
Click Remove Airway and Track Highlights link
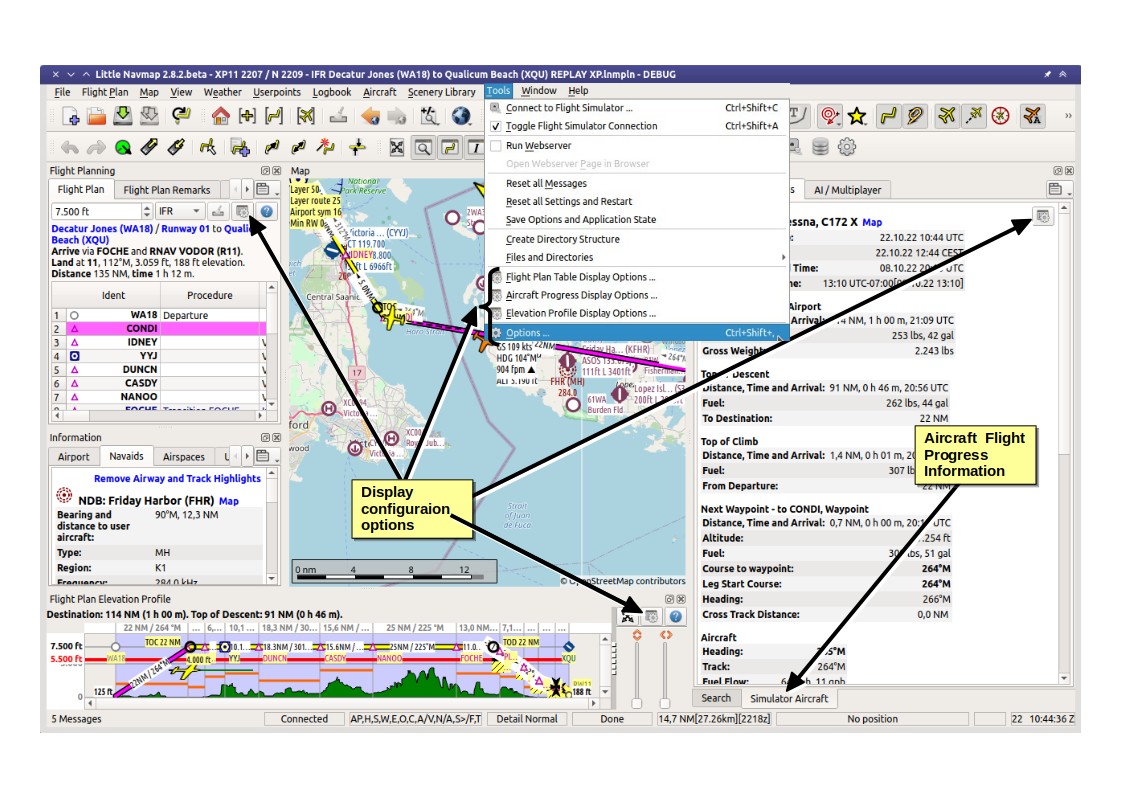tap(177, 478)
